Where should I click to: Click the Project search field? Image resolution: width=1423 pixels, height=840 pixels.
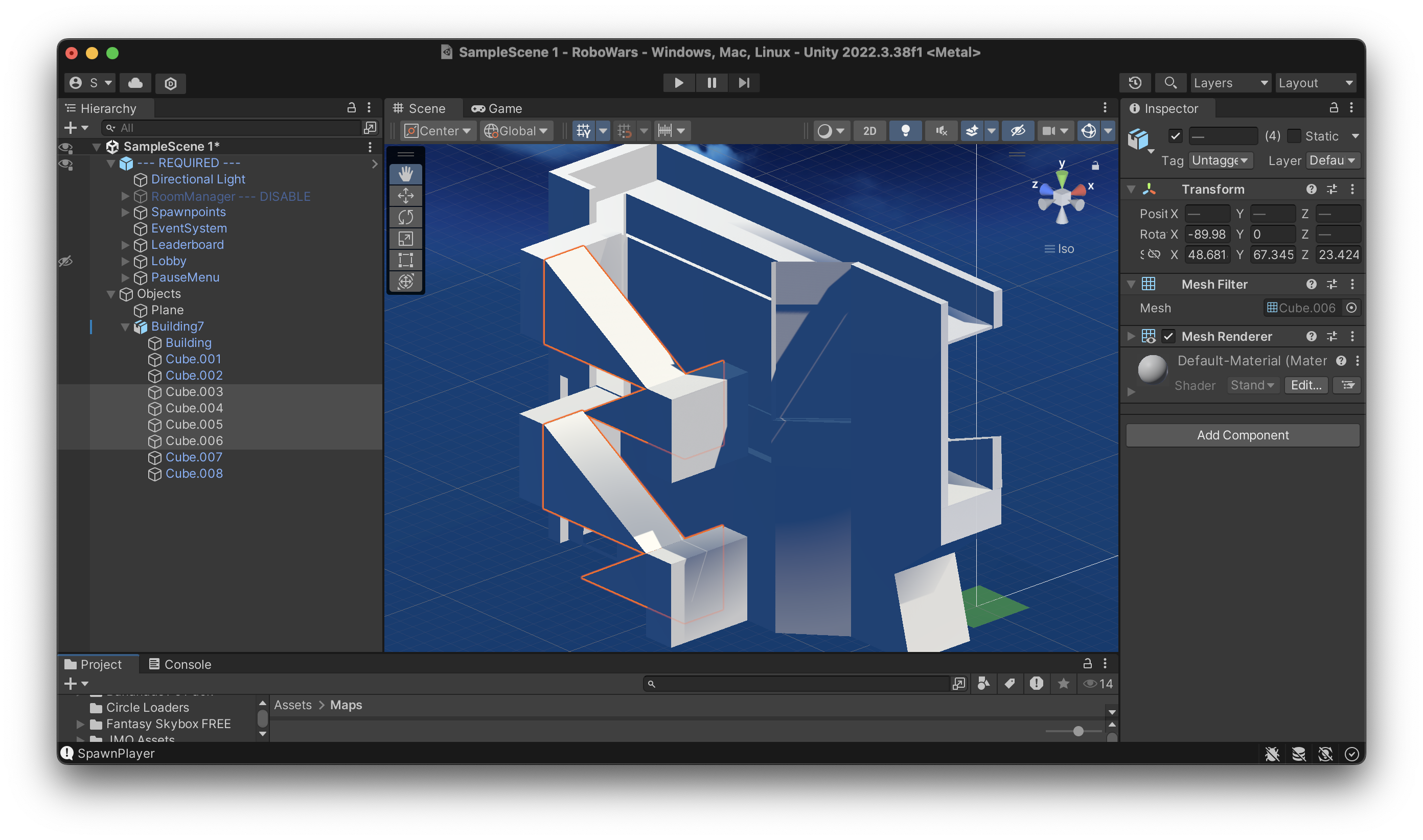(796, 684)
